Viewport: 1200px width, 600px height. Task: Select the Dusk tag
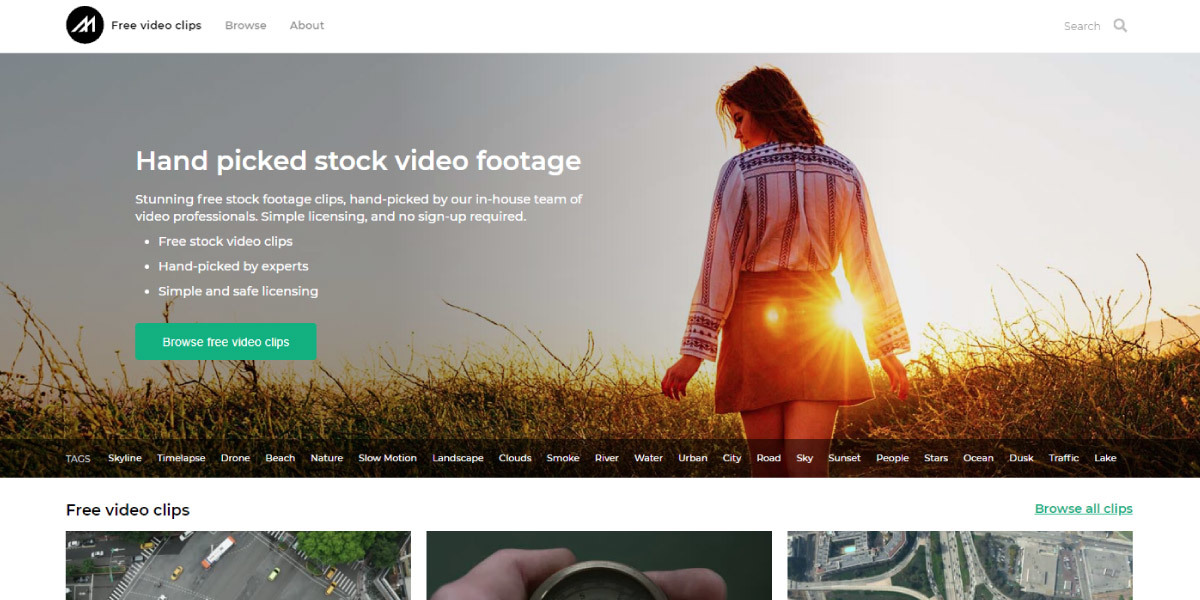tap(1021, 458)
